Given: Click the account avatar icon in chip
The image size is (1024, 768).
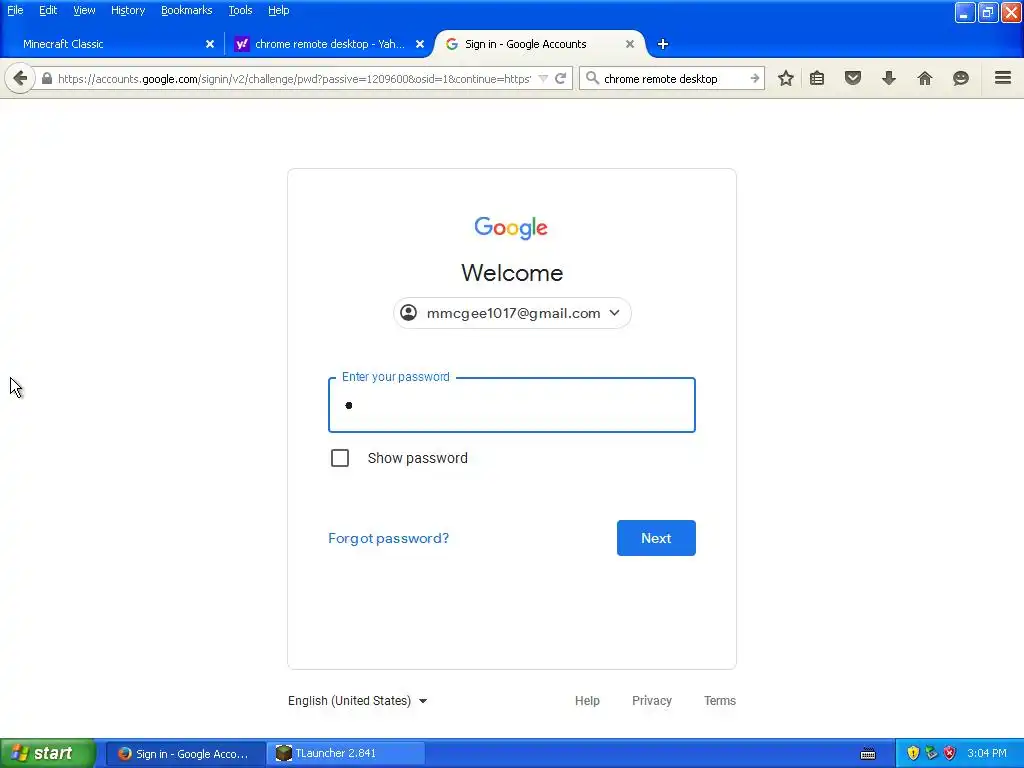Looking at the screenshot, I should tap(409, 313).
